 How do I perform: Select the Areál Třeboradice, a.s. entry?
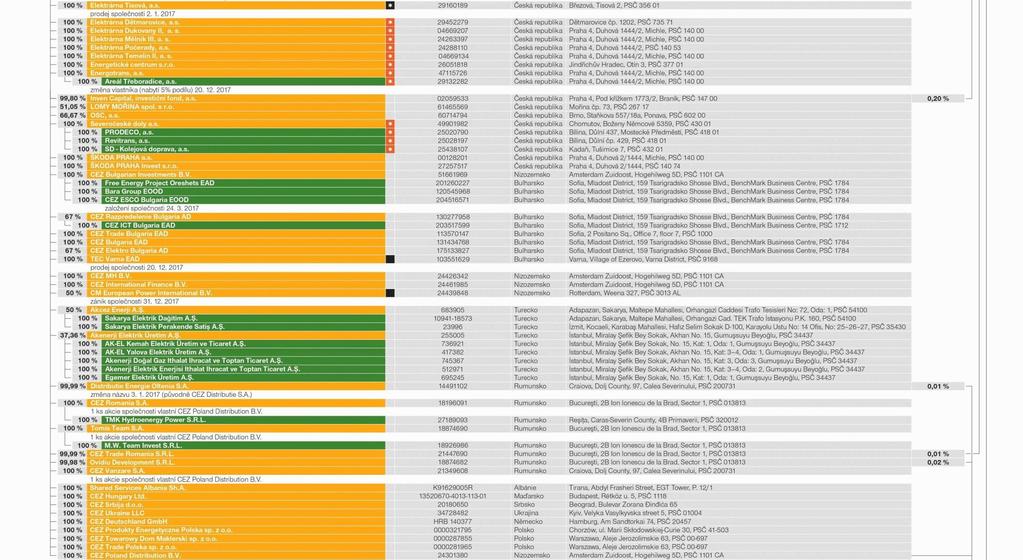[x=140, y=82]
